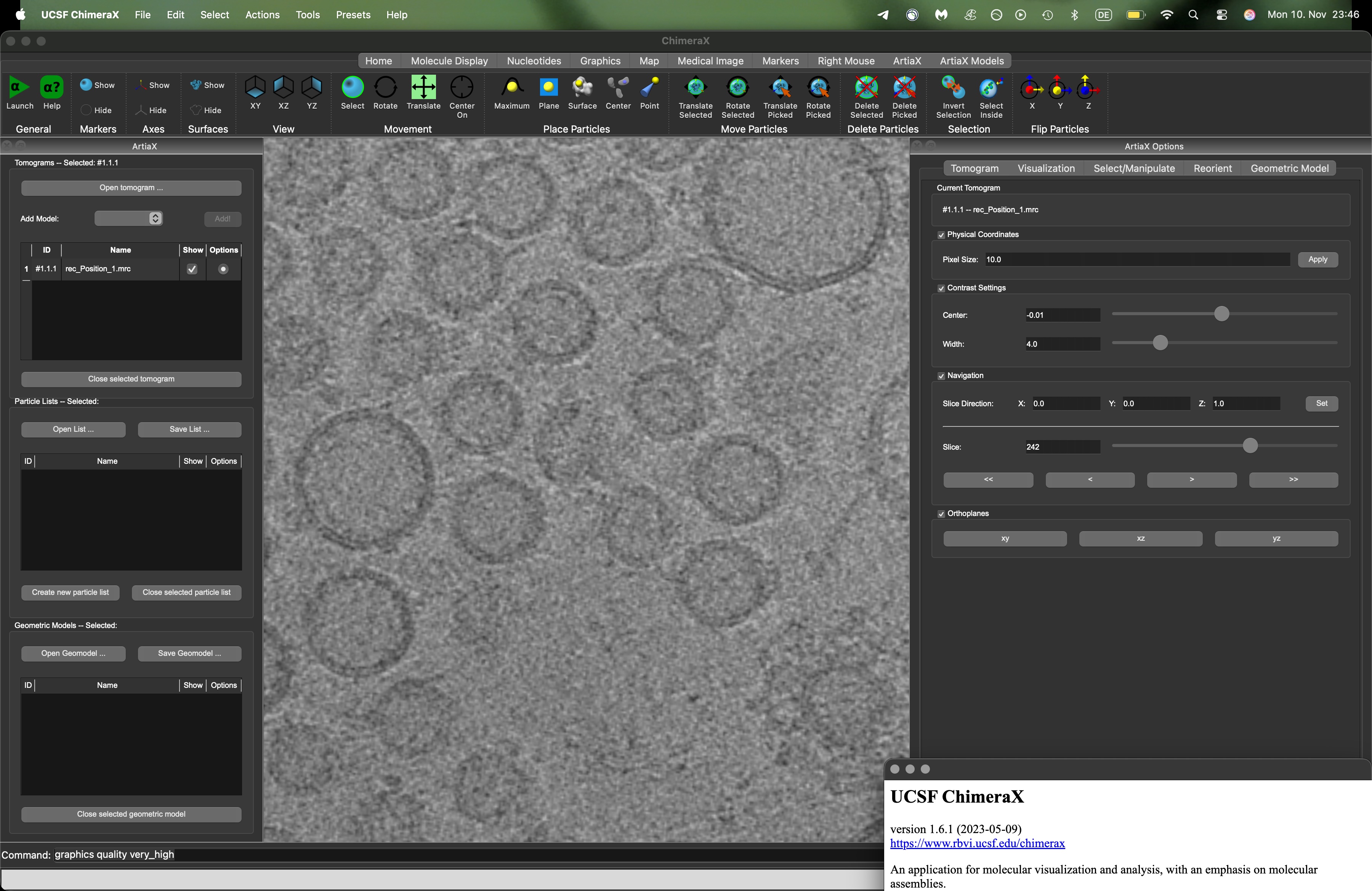Screen dimensions: 1372x891
Task: Toggle Show checkbox for rec_Position_1.mrc
Action: [192, 269]
